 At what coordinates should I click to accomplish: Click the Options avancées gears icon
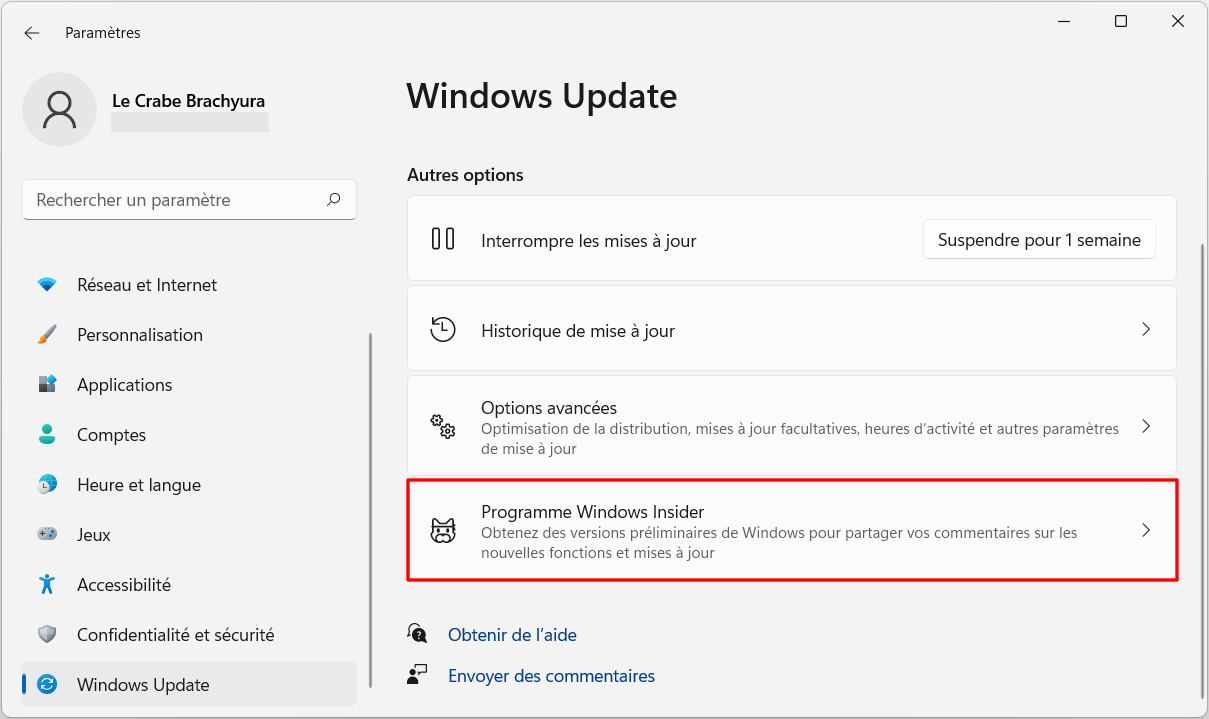pyautogui.click(x=443, y=427)
